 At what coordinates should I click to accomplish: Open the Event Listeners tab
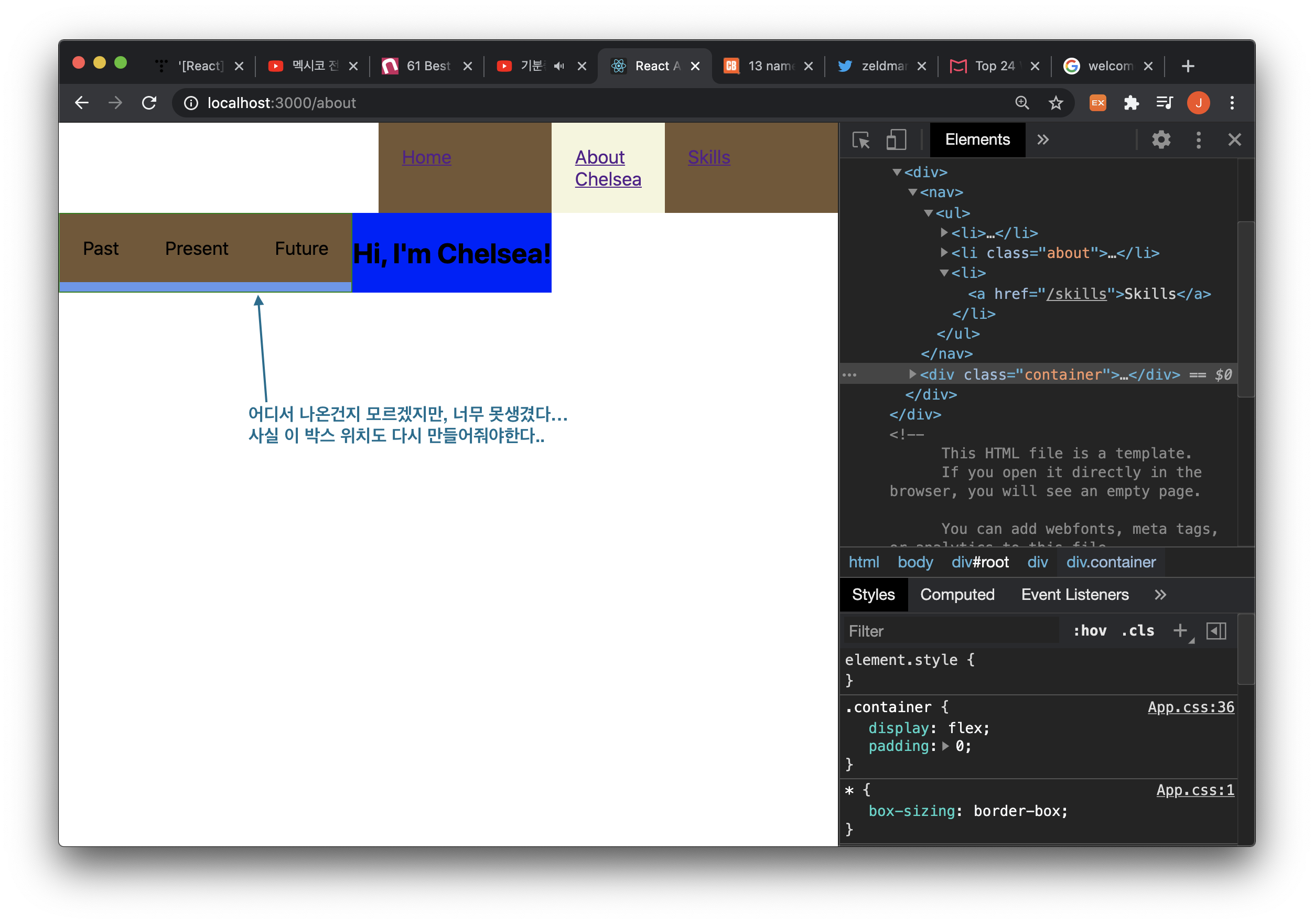1074,594
